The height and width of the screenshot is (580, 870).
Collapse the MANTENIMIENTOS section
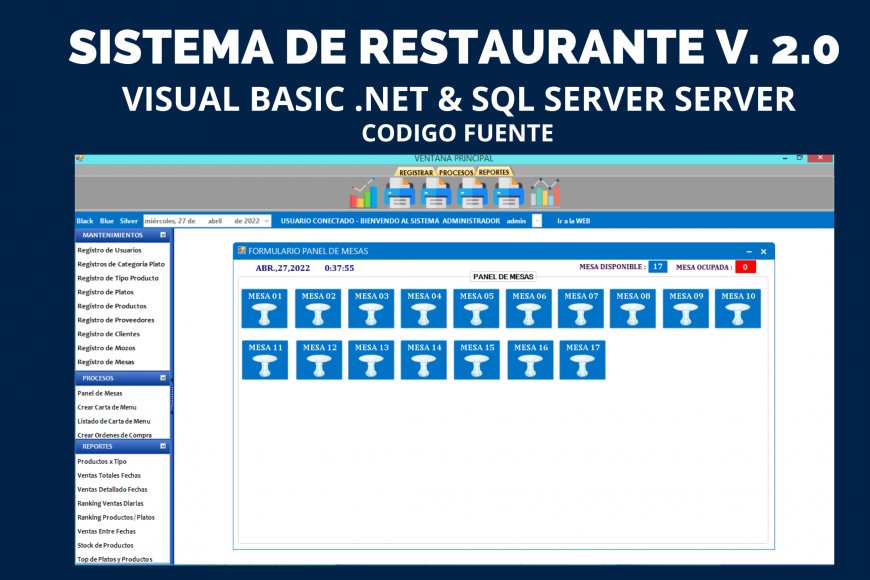(x=163, y=234)
